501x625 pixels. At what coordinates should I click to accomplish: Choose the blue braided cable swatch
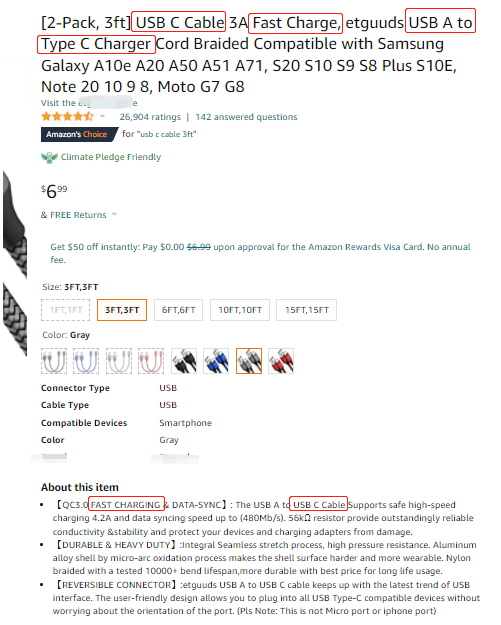(216, 361)
